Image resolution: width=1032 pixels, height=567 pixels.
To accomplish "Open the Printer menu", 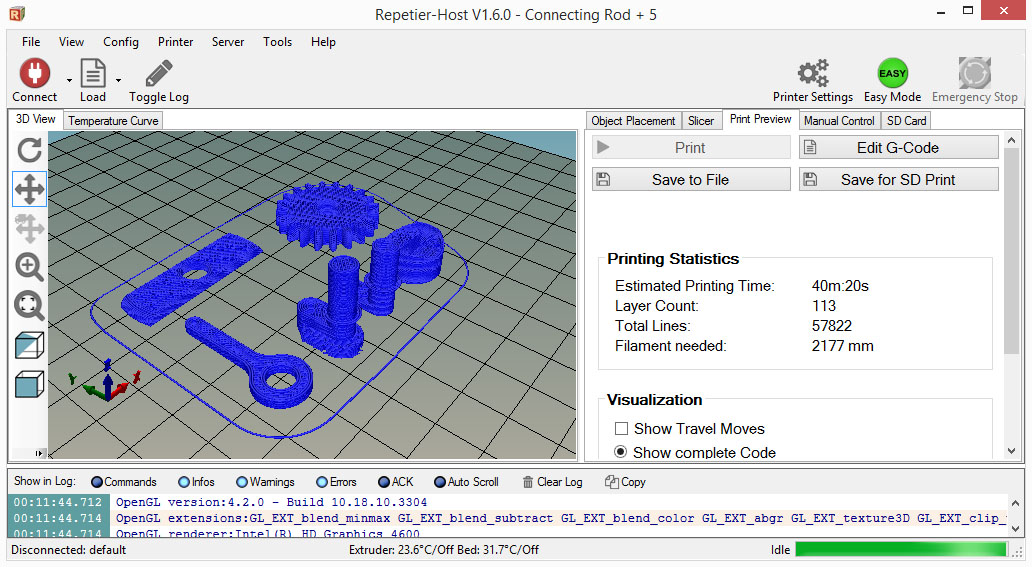I will click(x=175, y=41).
